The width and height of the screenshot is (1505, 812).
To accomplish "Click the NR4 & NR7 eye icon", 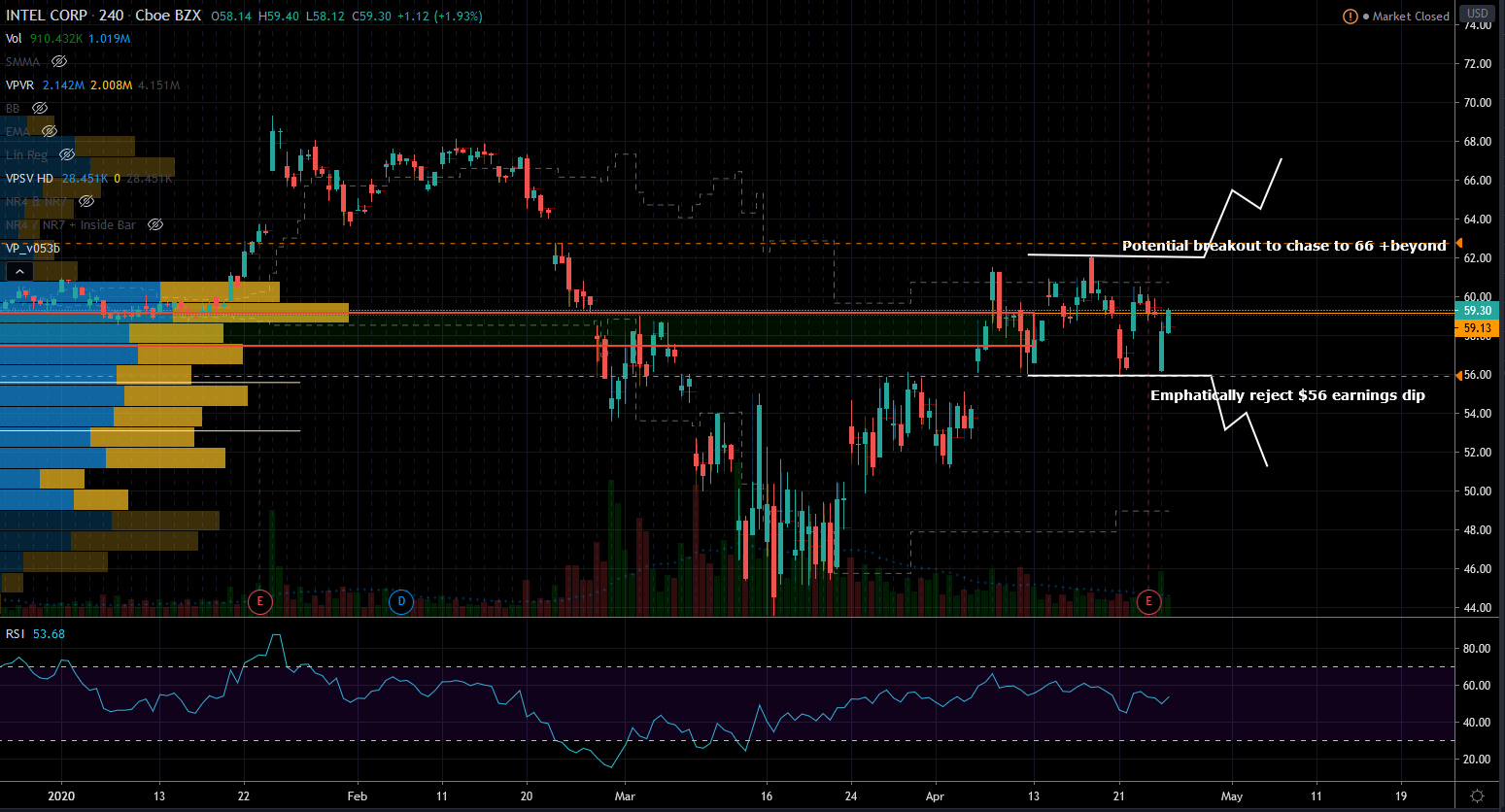I will 86,201.
